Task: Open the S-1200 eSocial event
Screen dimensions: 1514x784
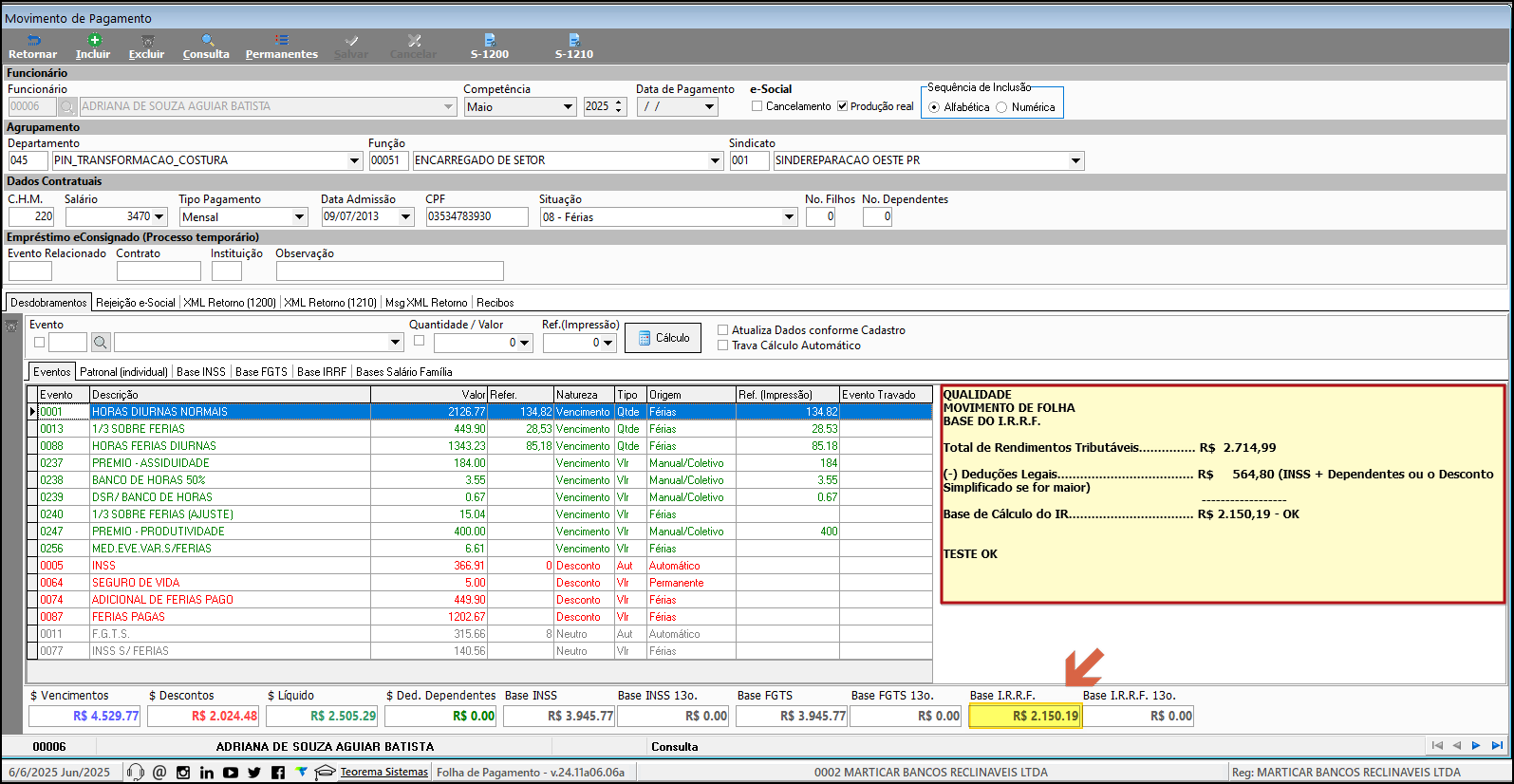Action: pyautogui.click(x=490, y=47)
